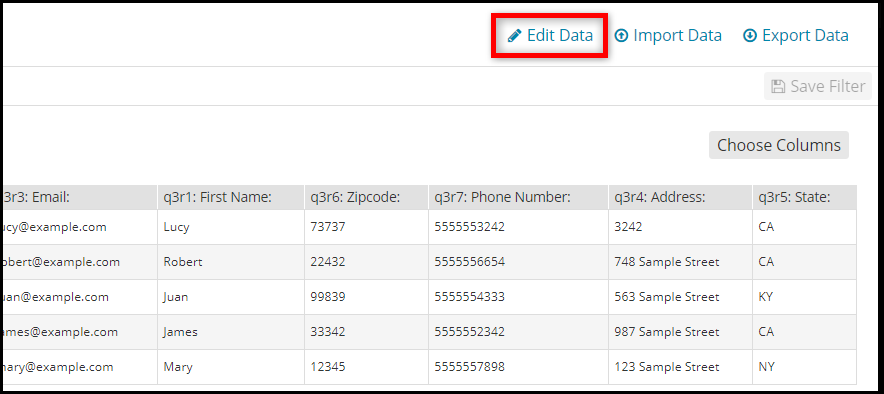This screenshot has width=884, height=394.
Task: Click the Save Filter button
Action: click(x=818, y=86)
